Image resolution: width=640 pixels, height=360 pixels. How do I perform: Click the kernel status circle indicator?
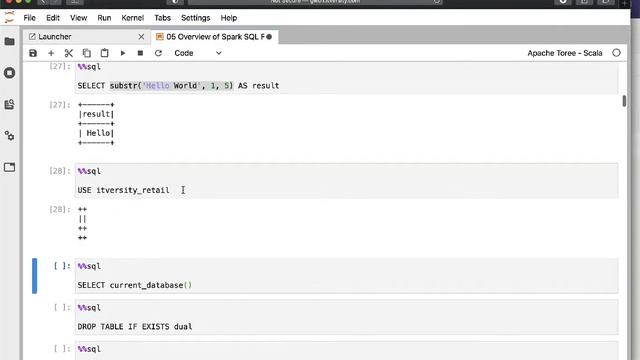[616, 53]
